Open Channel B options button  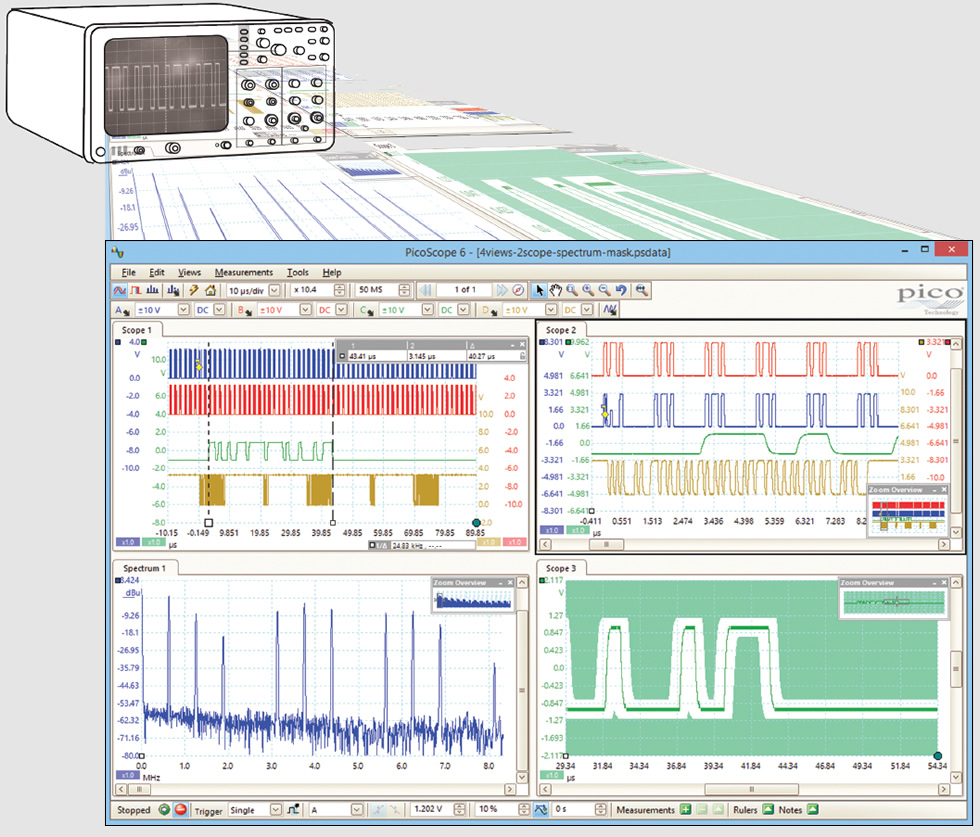[x=244, y=310]
